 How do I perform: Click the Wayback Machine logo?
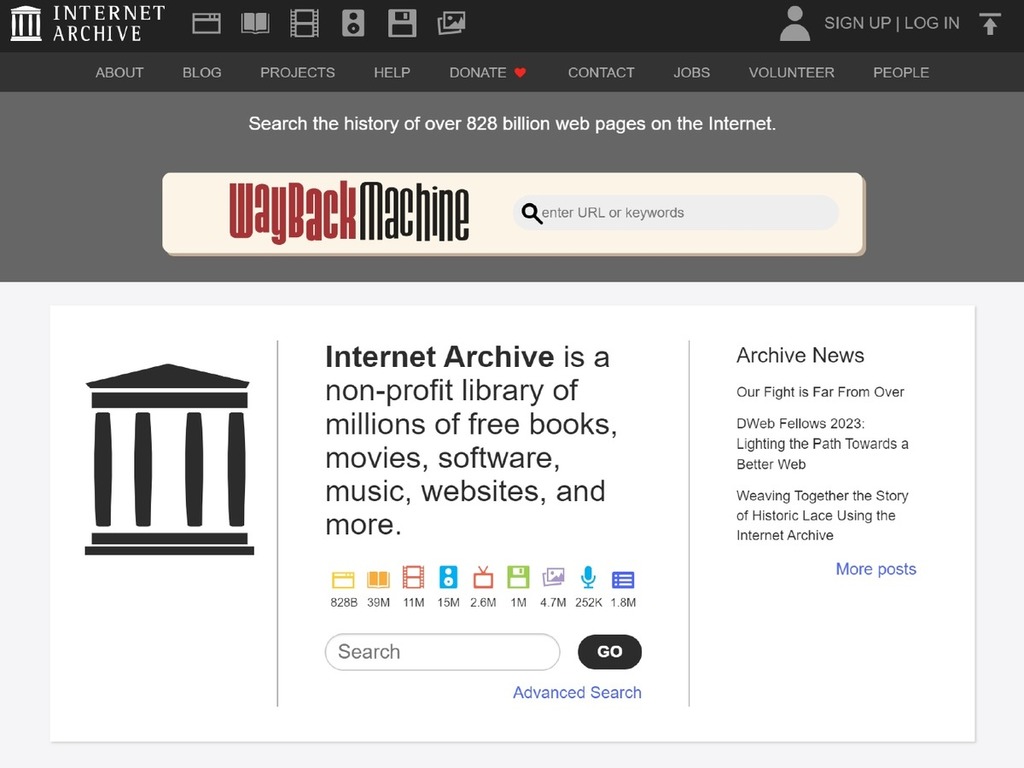[x=349, y=213]
